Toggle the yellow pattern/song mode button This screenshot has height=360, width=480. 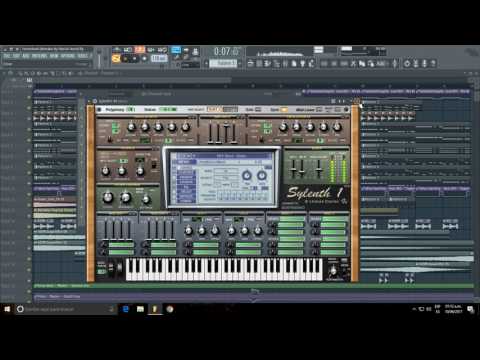click(116, 59)
